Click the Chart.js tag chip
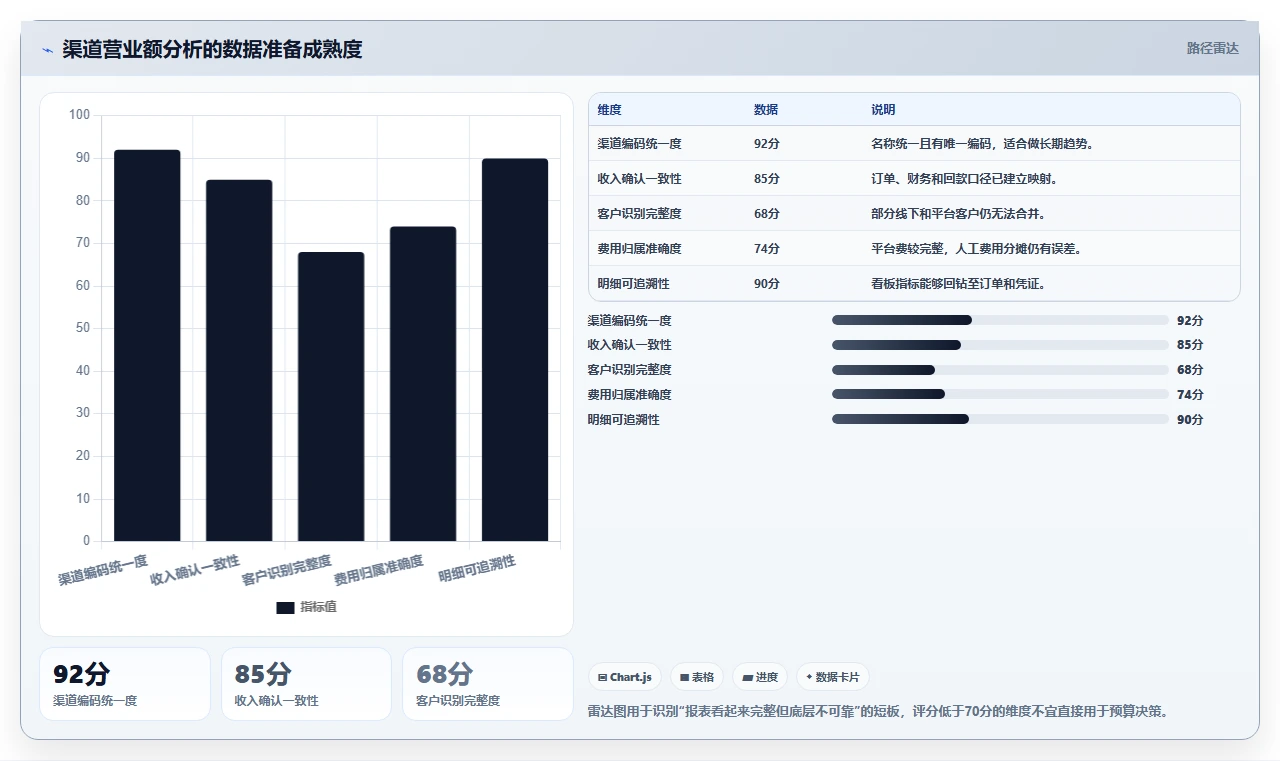 pyautogui.click(x=625, y=677)
